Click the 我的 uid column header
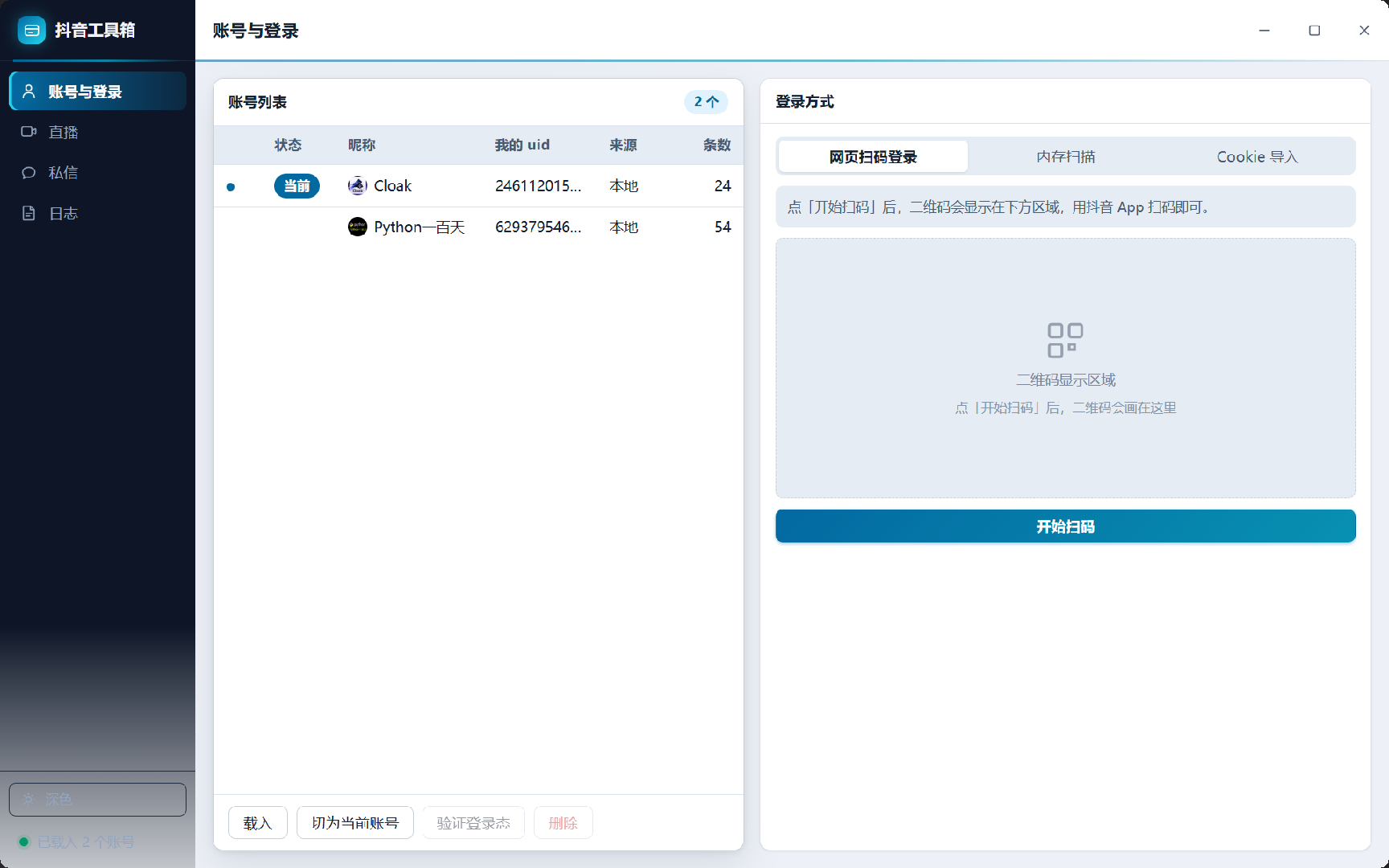This screenshot has height=868, width=1389. click(x=522, y=145)
